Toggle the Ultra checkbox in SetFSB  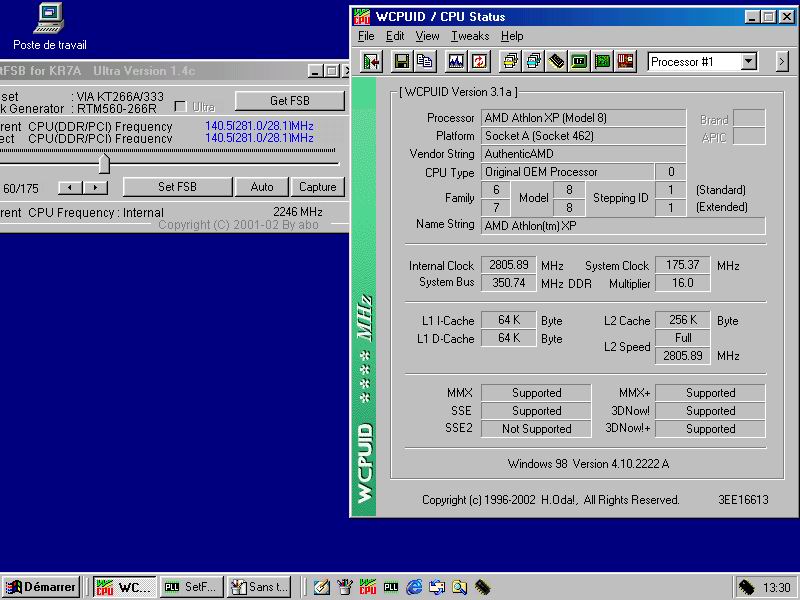click(x=181, y=107)
